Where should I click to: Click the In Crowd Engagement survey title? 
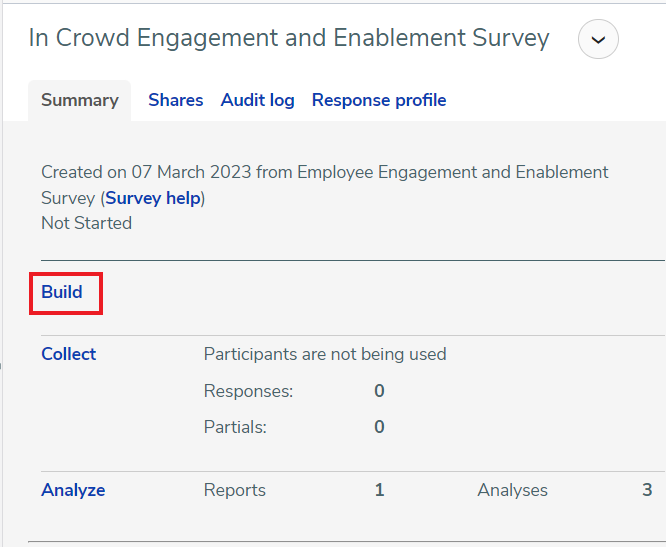pos(289,38)
